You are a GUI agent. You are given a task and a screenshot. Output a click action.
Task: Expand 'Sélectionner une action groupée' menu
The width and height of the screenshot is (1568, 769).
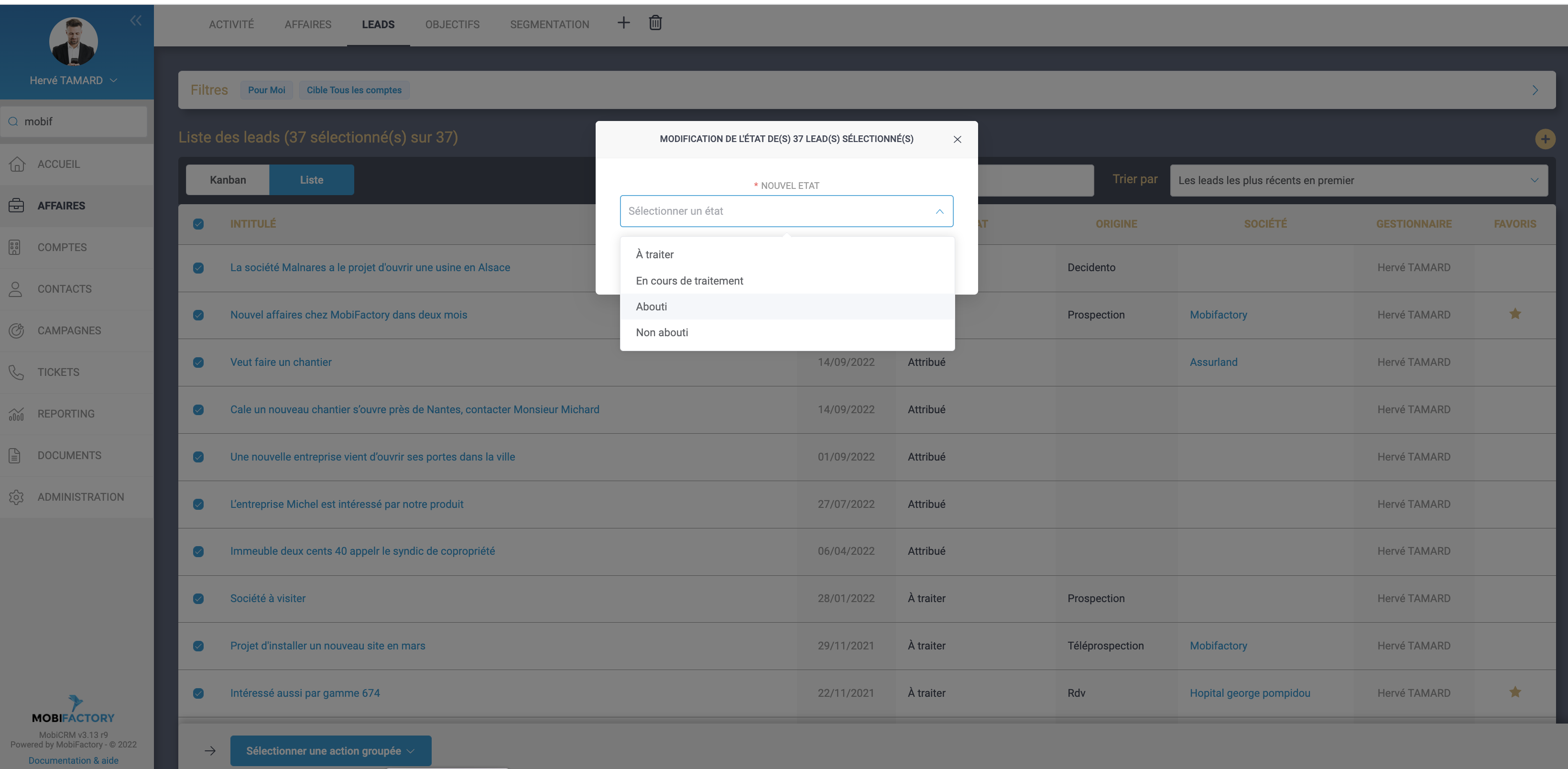click(330, 751)
